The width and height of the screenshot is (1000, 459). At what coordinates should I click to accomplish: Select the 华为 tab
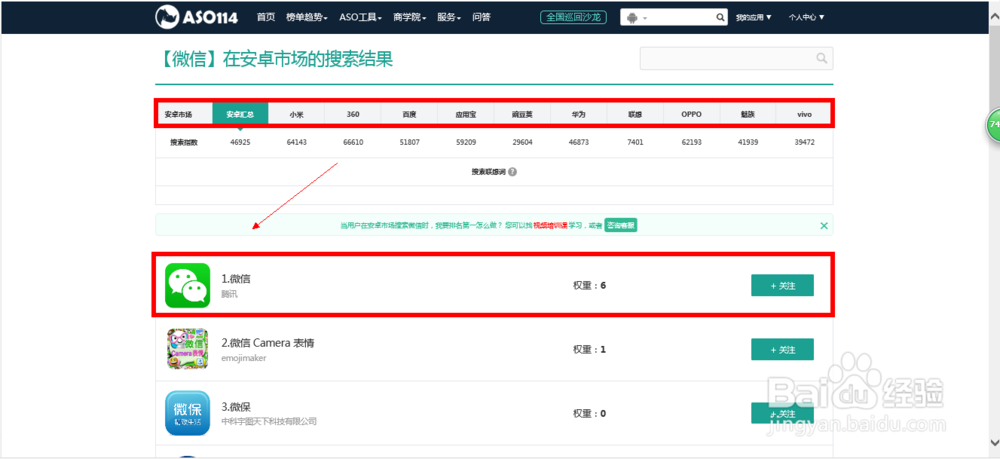578,115
